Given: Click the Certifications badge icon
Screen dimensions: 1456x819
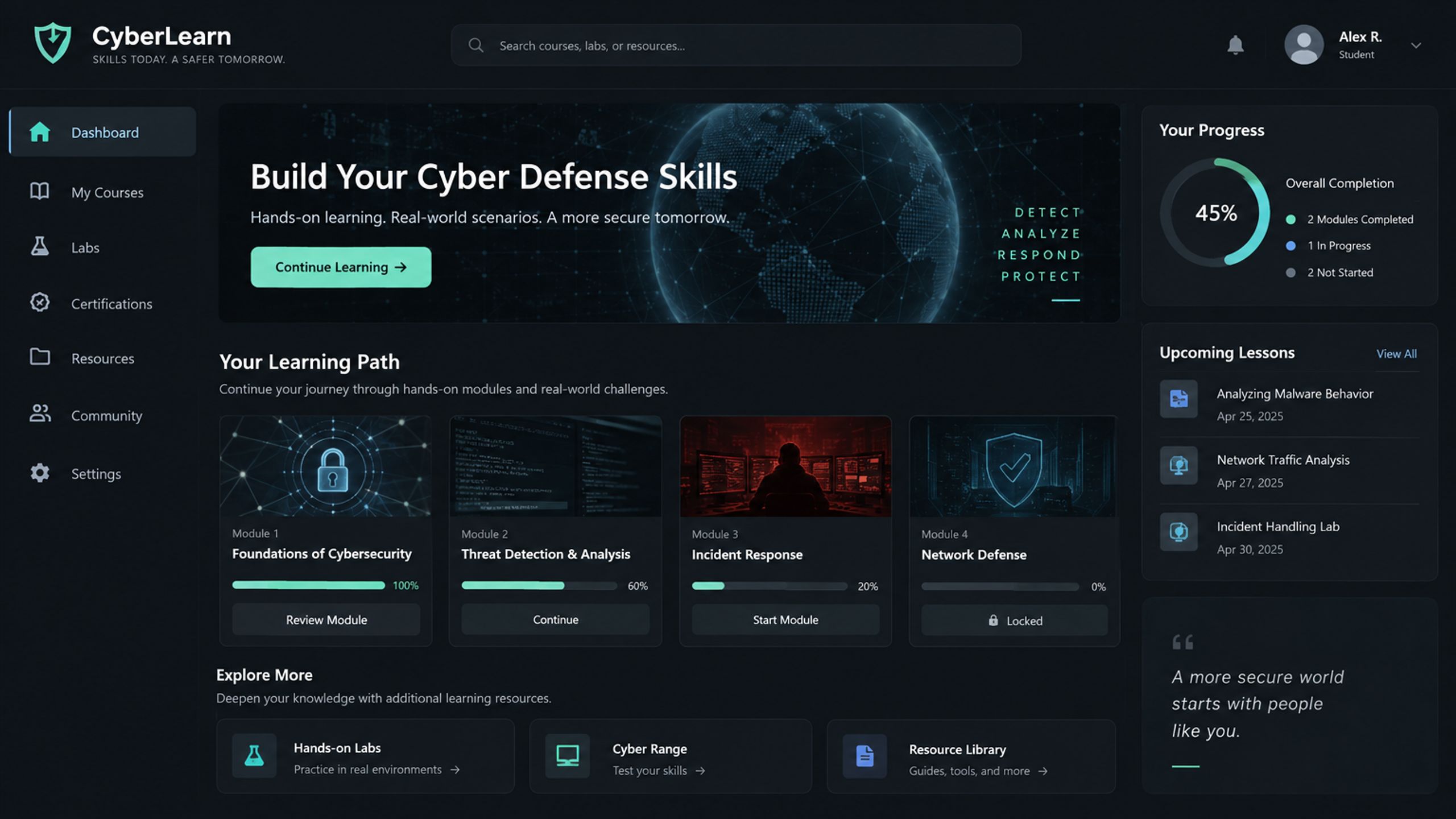Looking at the screenshot, I should tap(39, 303).
